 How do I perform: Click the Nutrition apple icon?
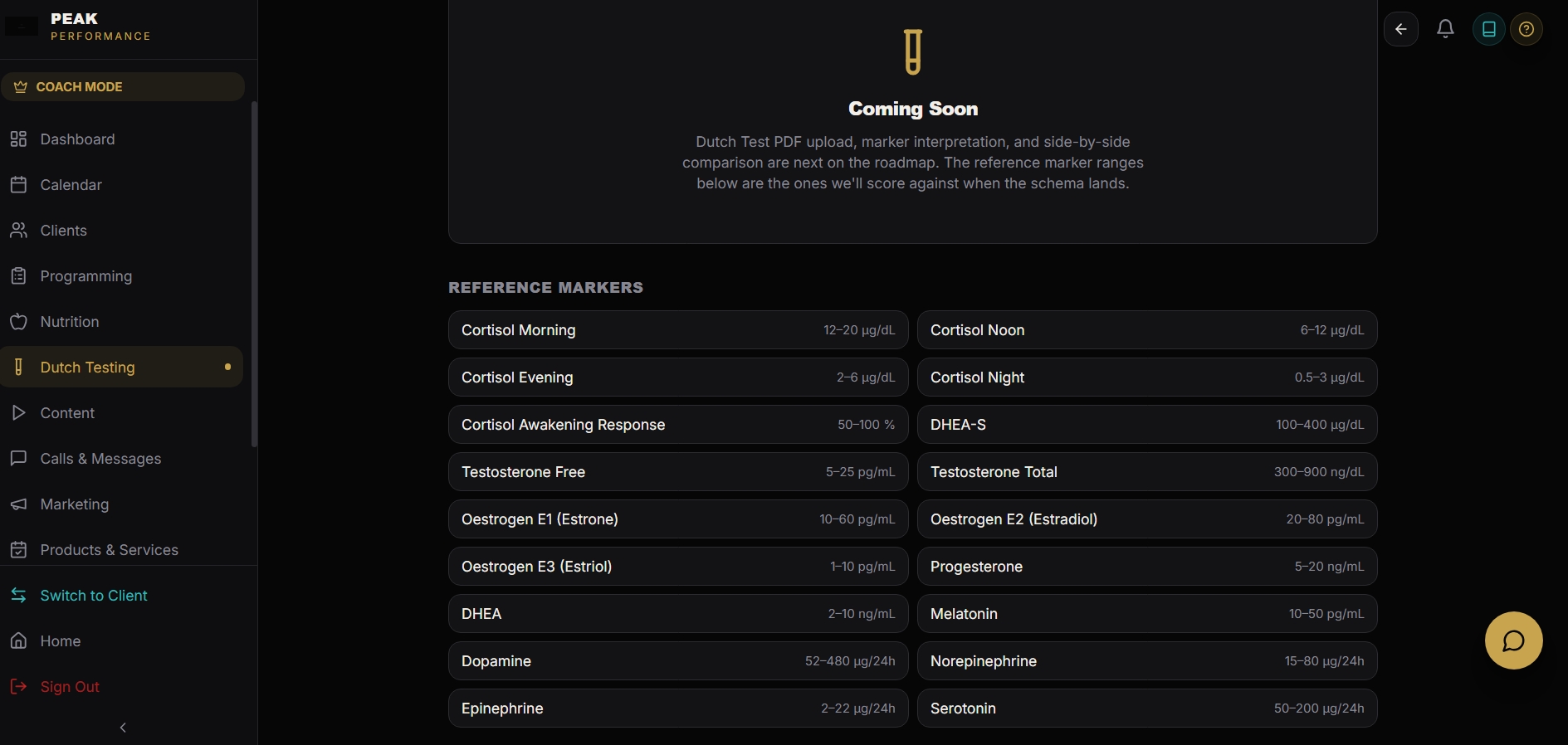click(18, 321)
